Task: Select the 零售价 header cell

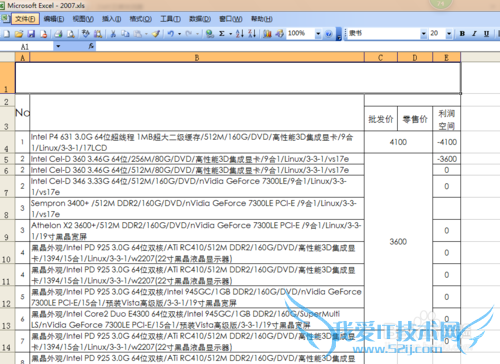Action: tap(415, 119)
